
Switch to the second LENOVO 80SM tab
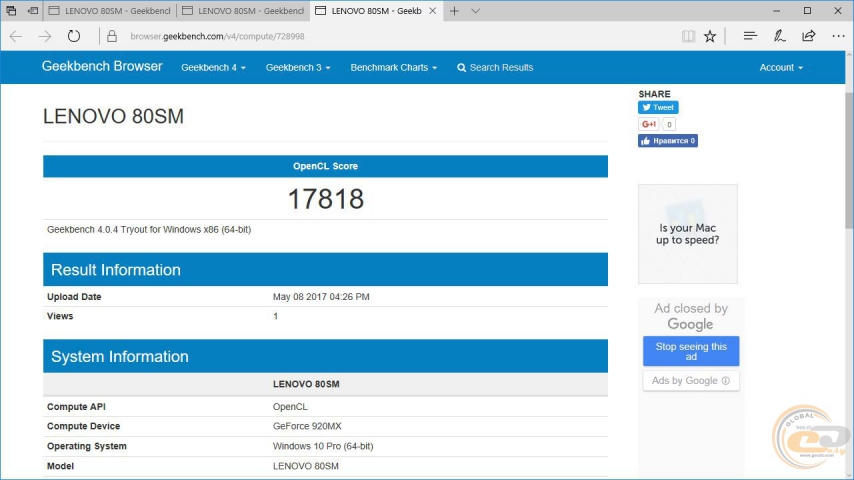(243, 11)
